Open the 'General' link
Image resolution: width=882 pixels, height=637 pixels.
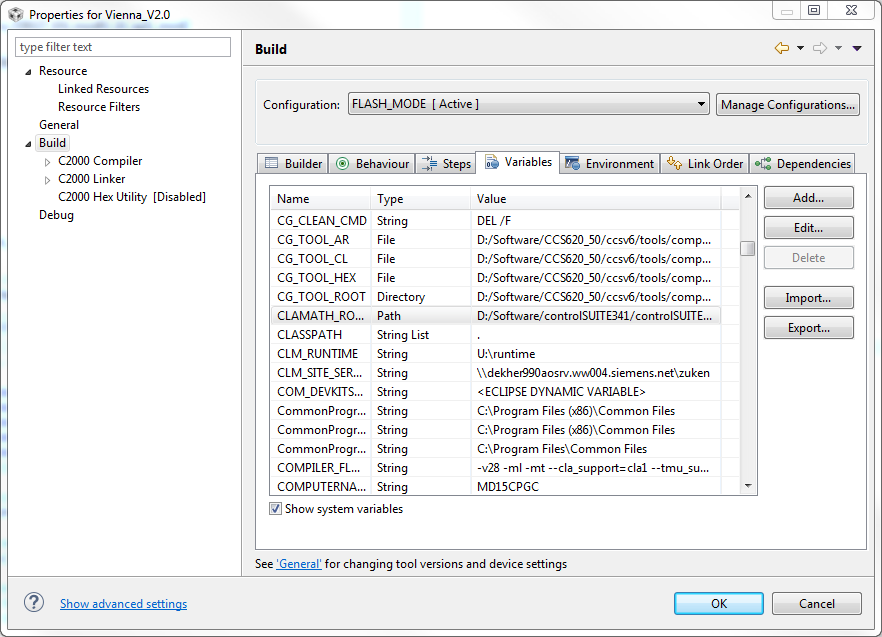pos(299,563)
